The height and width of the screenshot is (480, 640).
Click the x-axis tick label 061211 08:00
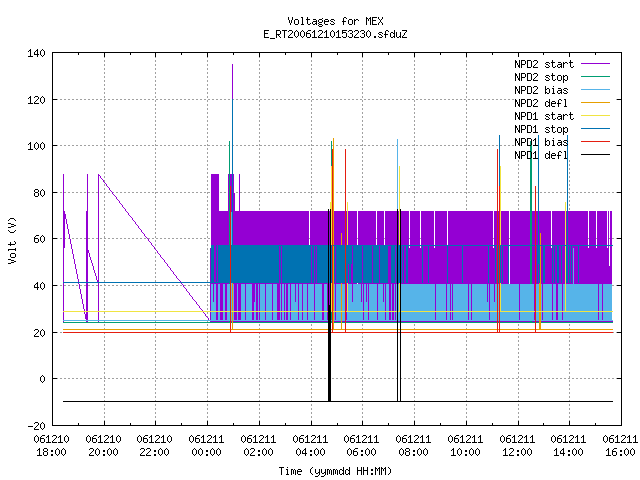[413, 446]
